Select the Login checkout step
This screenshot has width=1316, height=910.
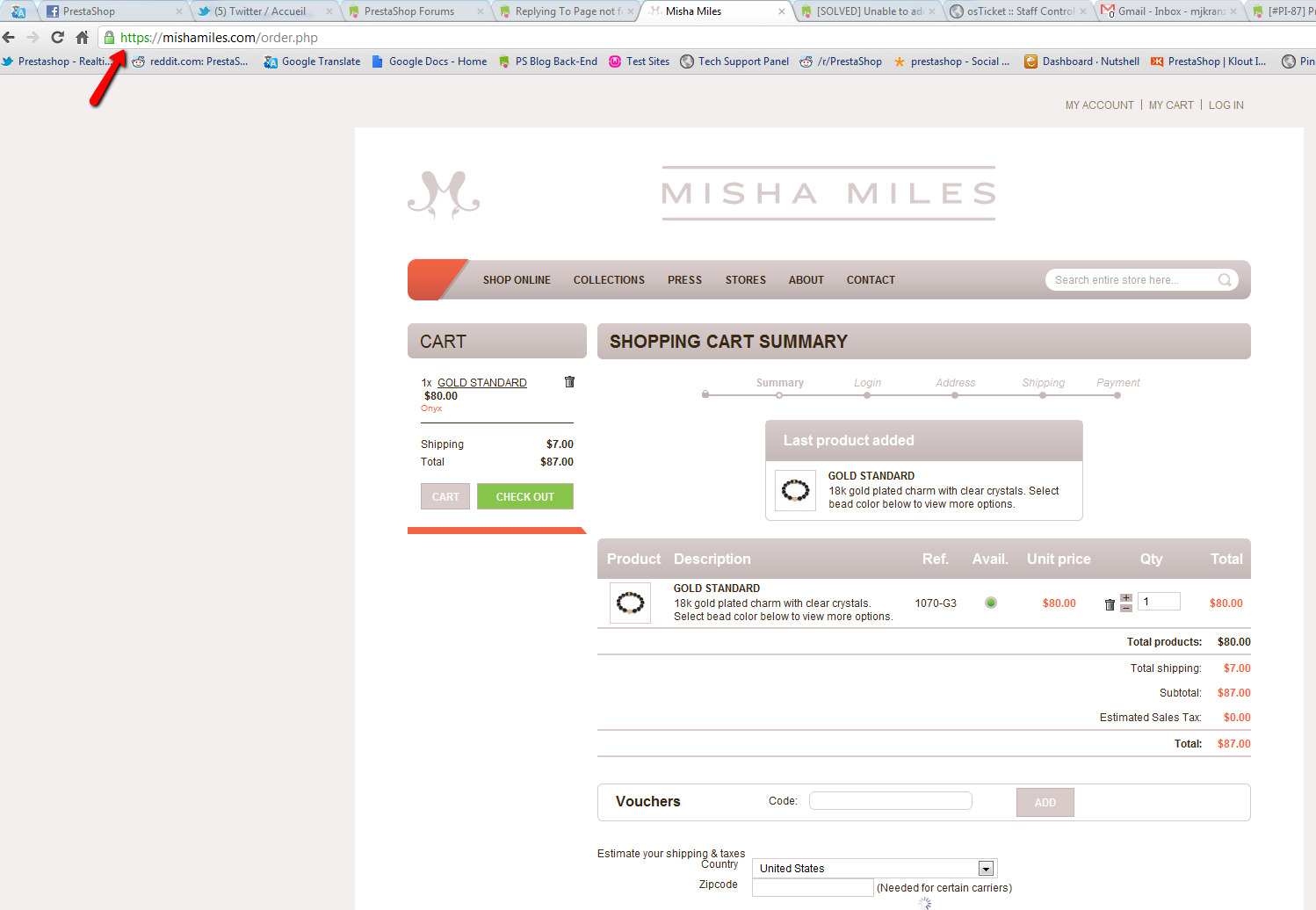[867, 383]
